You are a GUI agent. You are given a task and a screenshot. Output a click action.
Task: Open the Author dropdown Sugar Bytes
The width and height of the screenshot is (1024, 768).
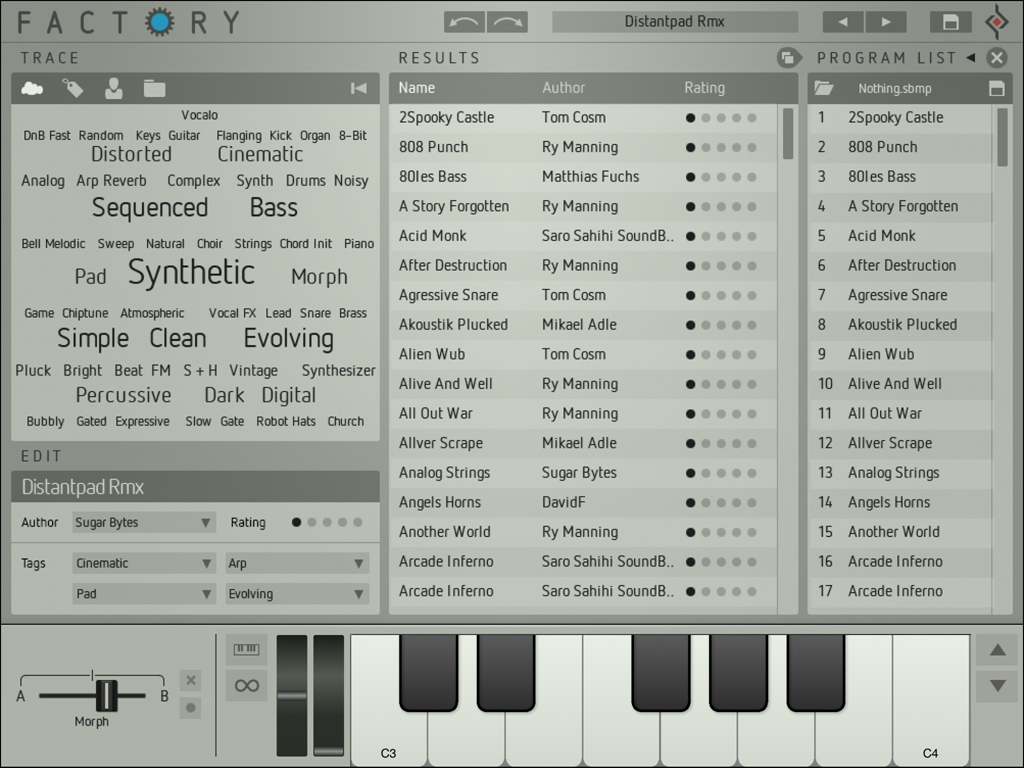click(x=144, y=522)
